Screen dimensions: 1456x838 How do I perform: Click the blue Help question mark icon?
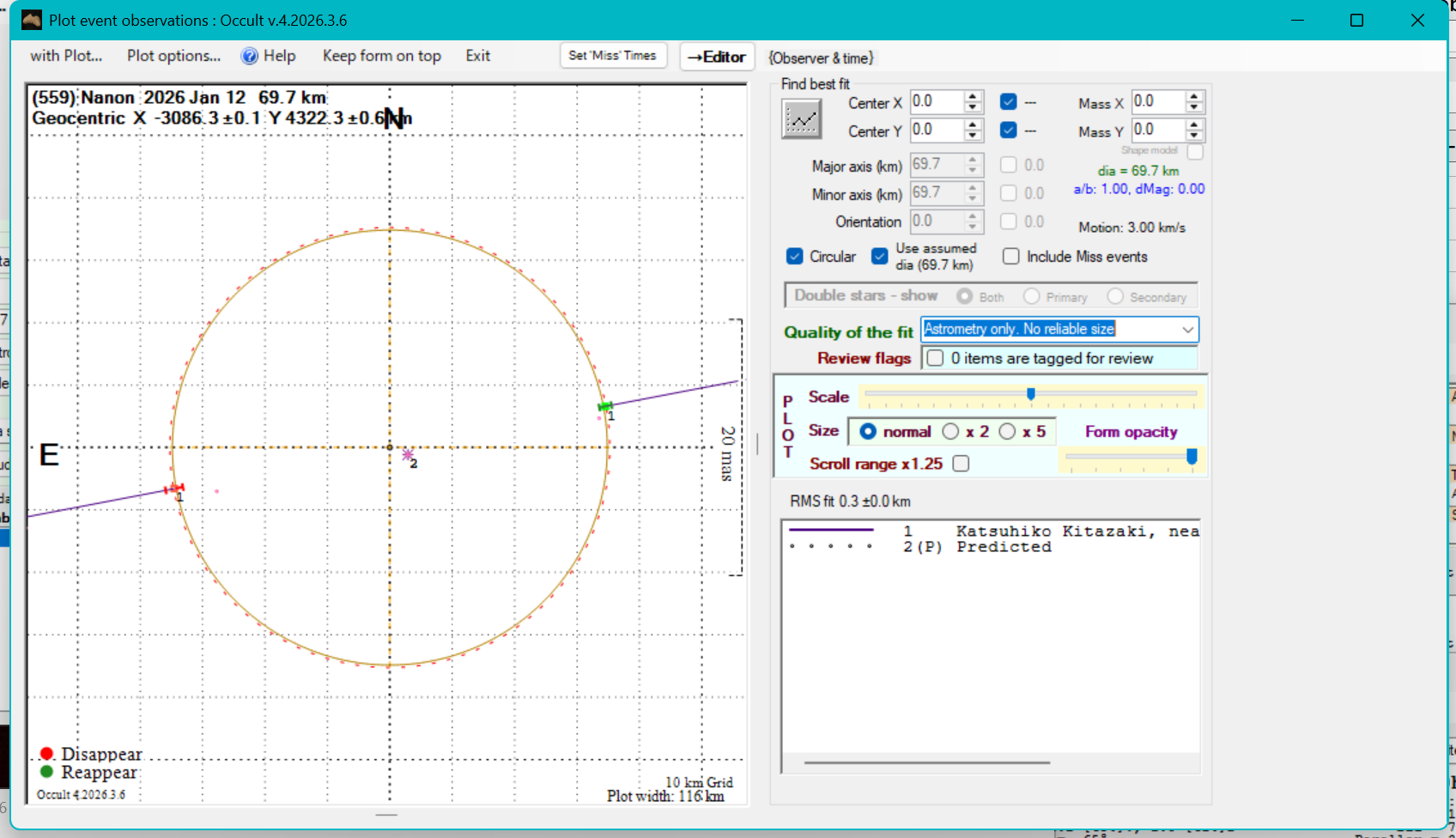tap(249, 57)
